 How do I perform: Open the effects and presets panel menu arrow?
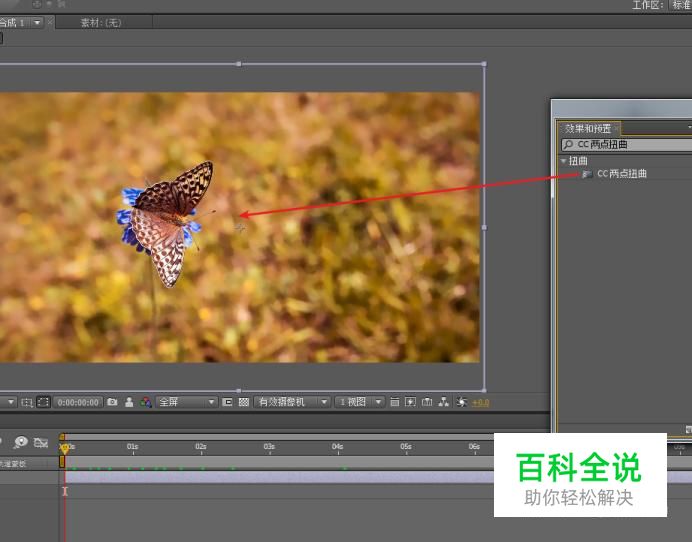click(x=689, y=128)
